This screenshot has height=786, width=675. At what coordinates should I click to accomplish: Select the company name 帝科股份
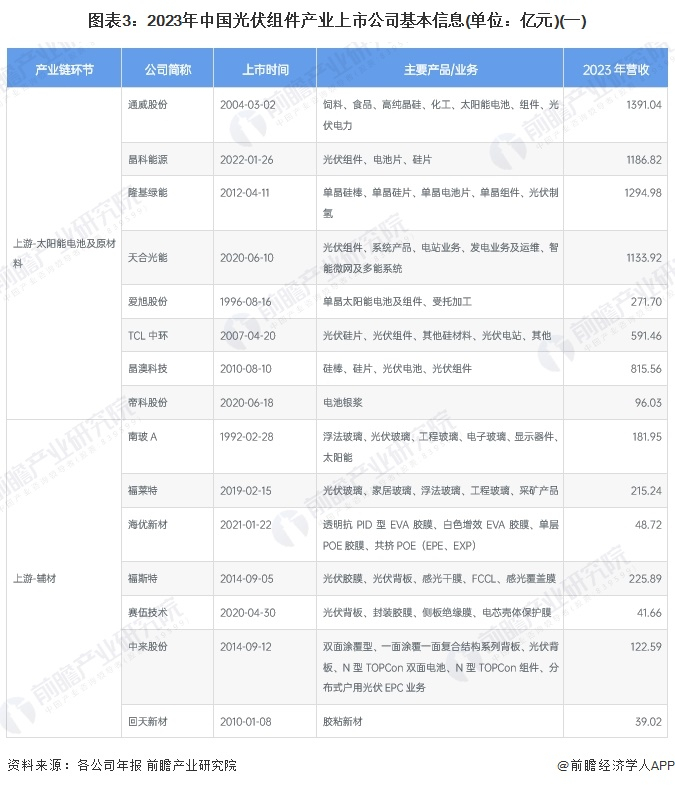tap(148, 403)
